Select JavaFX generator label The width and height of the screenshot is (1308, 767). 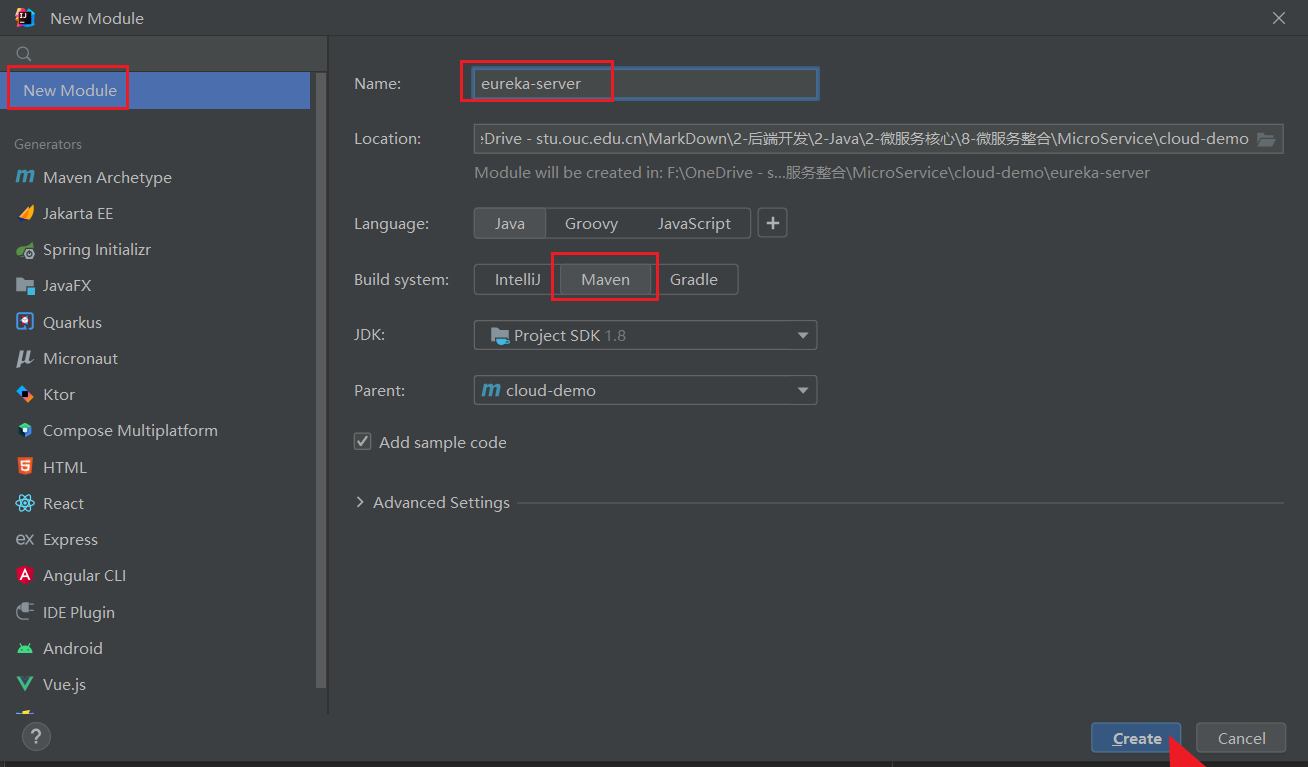coord(67,286)
